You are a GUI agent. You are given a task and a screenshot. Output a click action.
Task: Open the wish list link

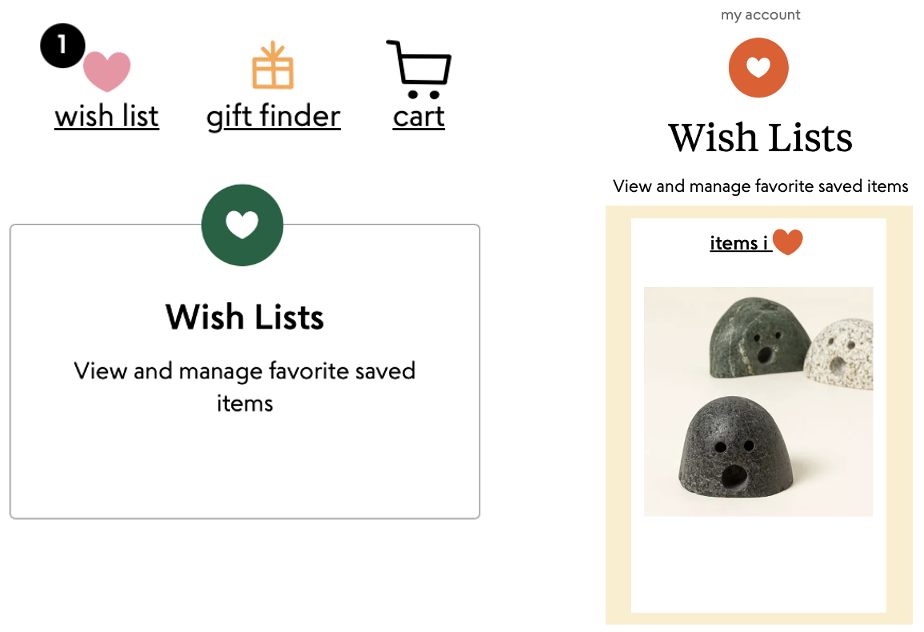106,117
